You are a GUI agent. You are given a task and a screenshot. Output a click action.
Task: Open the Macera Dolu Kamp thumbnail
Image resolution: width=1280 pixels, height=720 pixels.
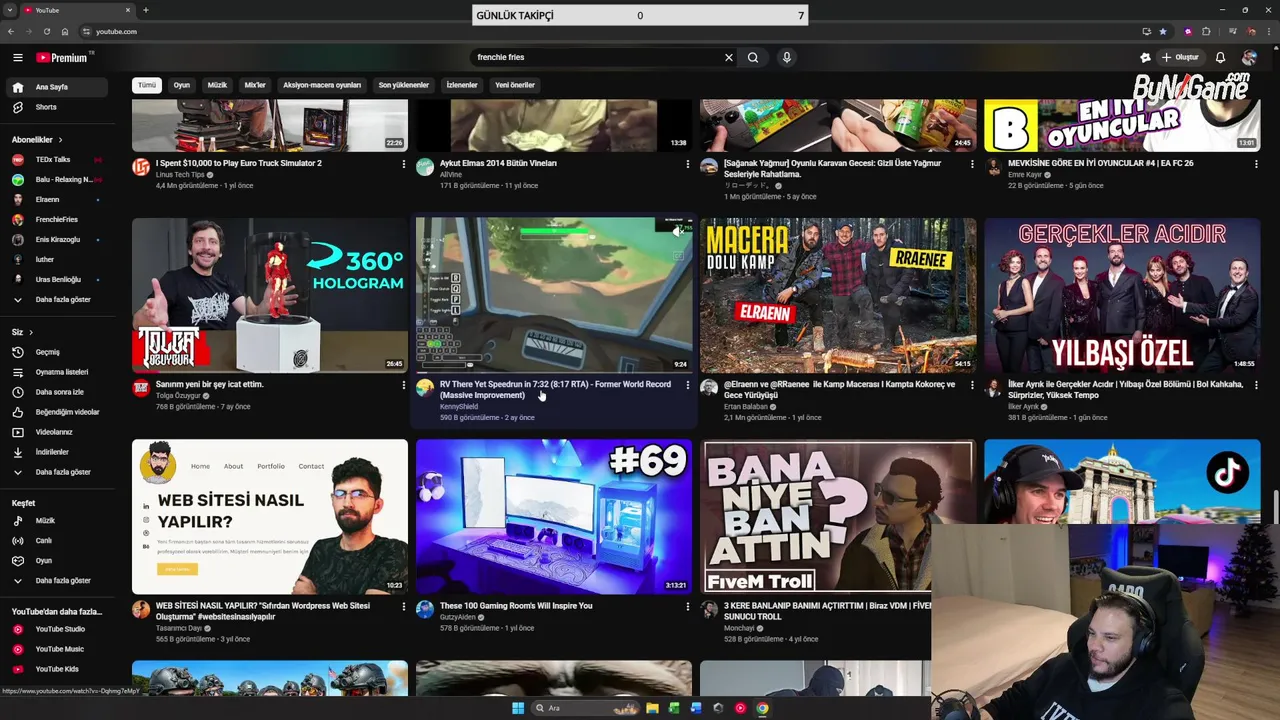click(838, 295)
